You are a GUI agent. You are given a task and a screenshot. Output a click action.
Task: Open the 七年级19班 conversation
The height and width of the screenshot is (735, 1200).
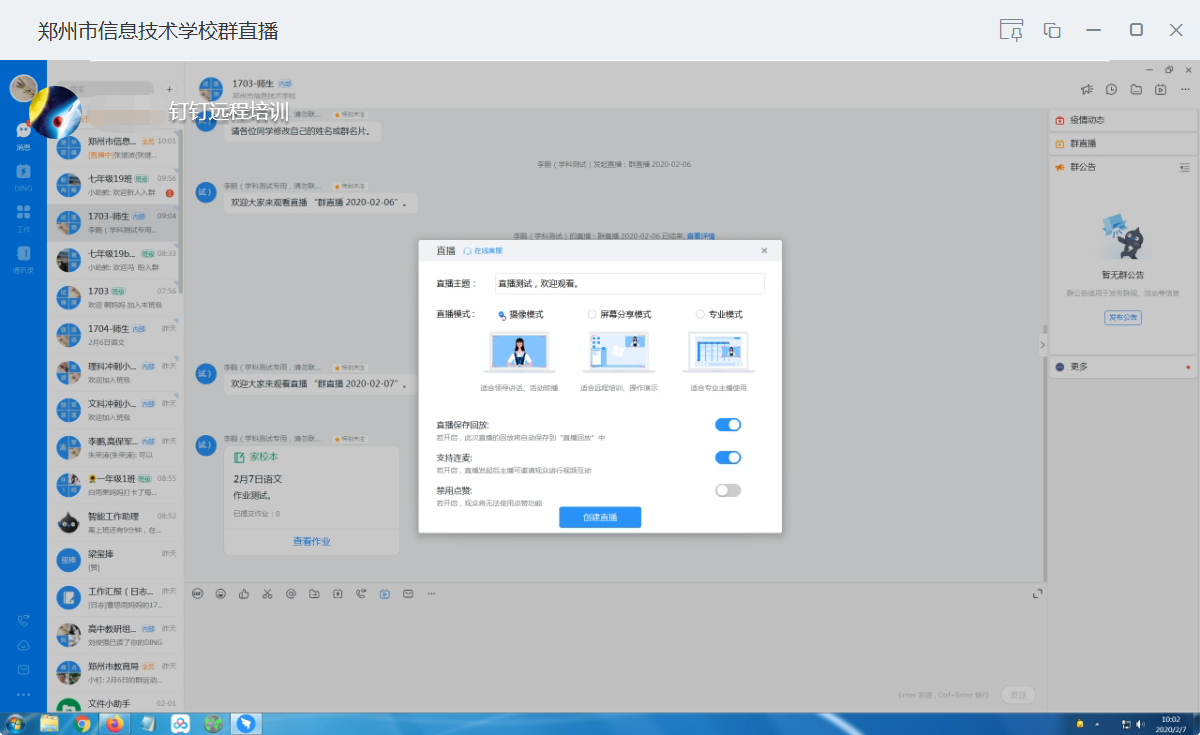pyautogui.click(x=115, y=185)
